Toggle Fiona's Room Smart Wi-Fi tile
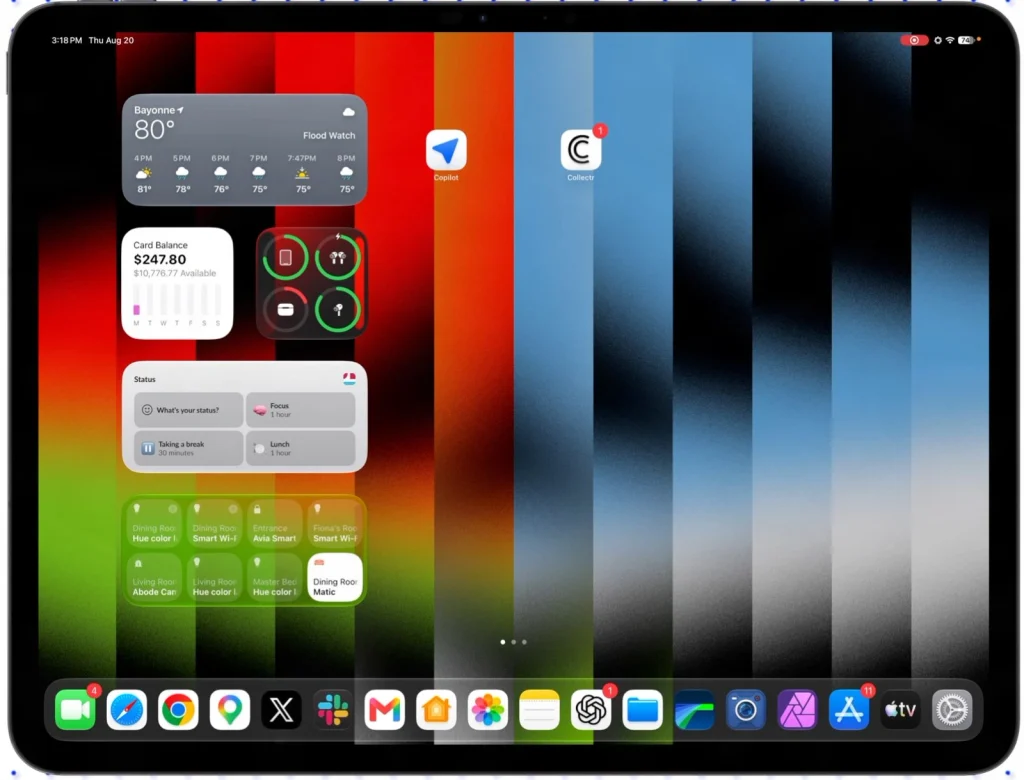Image resolution: width=1024 pixels, height=780 pixels. pos(335,523)
